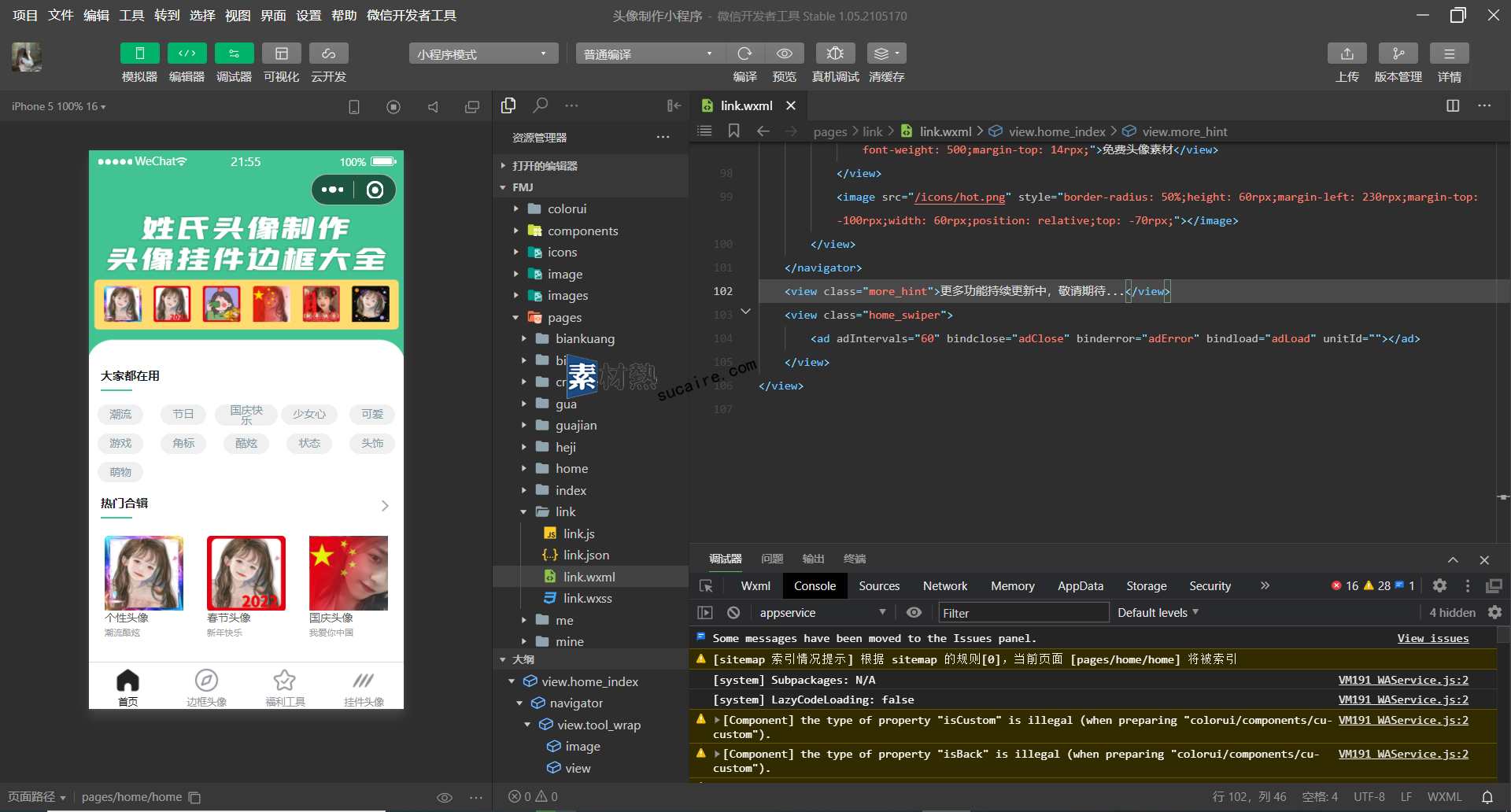Open the search icon in sidebar
This screenshot has width=1511, height=812.
coord(540,105)
